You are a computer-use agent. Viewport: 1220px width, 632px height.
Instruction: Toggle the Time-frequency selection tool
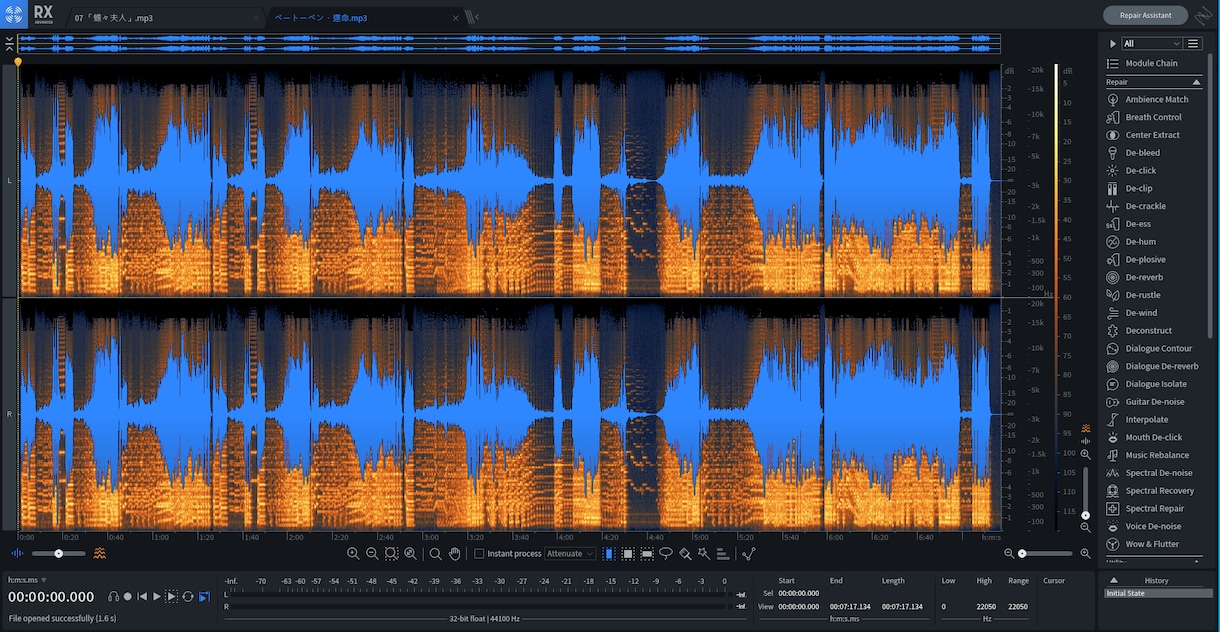628,554
